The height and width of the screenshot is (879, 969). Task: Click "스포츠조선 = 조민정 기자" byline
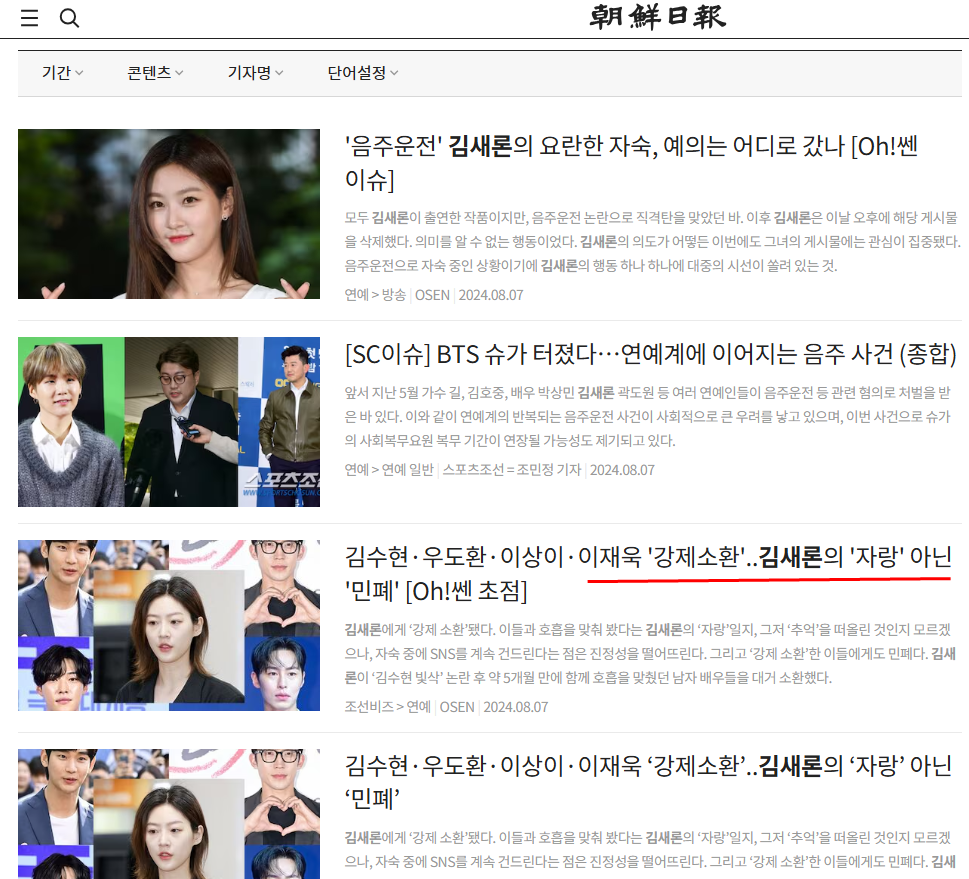(512, 470)
